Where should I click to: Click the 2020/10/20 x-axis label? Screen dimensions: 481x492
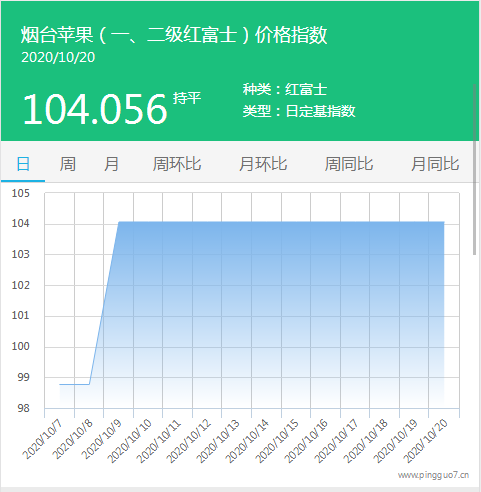425,441
